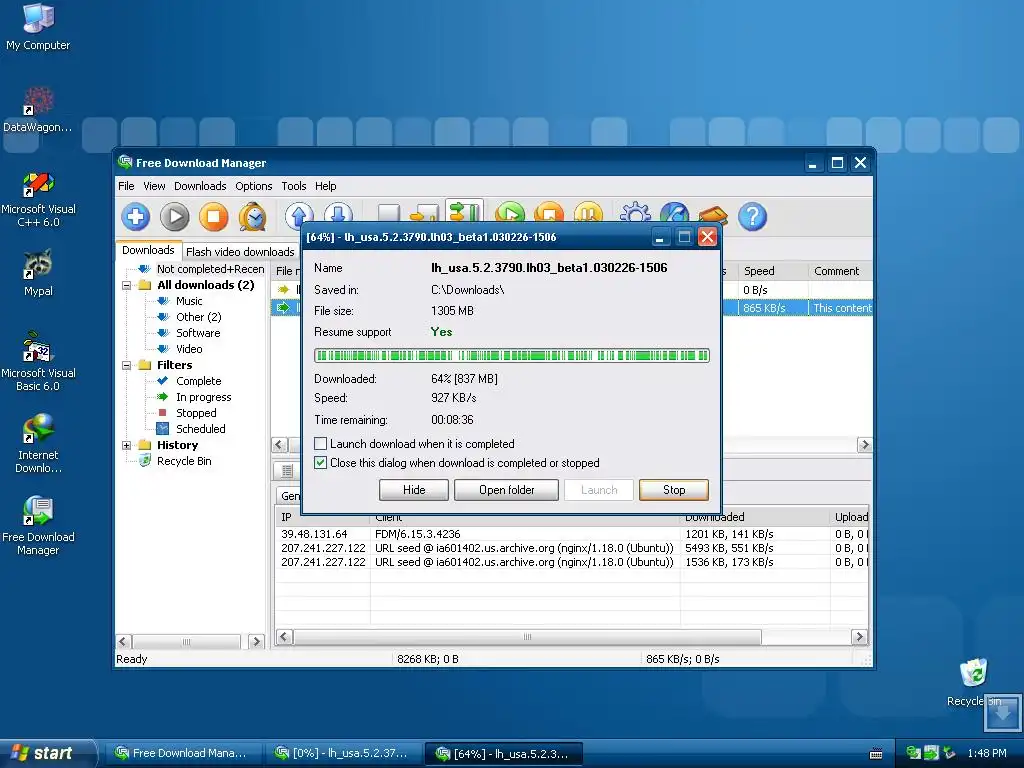Click the downloads list scroll right arrow

864,445
